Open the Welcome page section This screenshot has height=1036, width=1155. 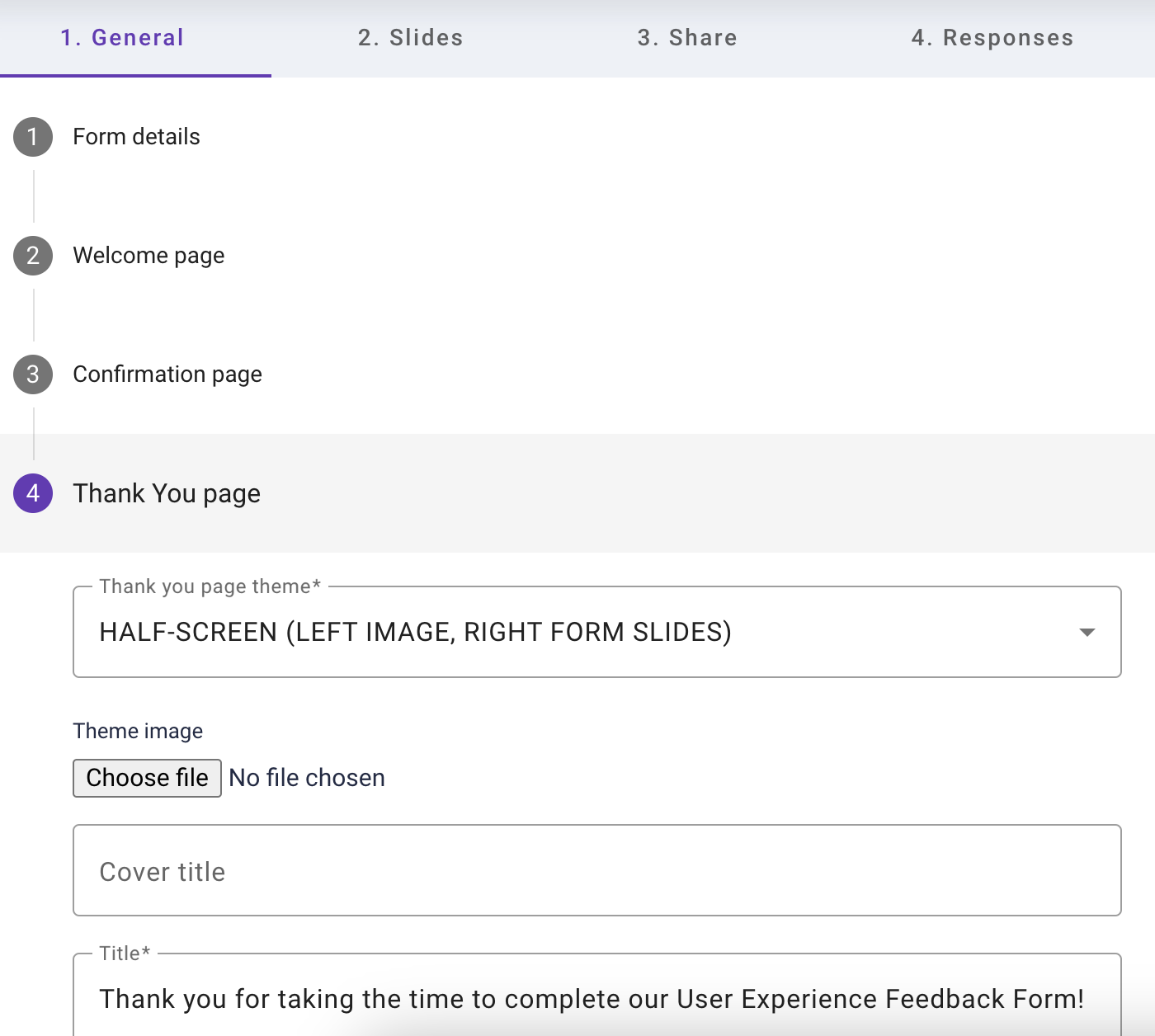148,257
